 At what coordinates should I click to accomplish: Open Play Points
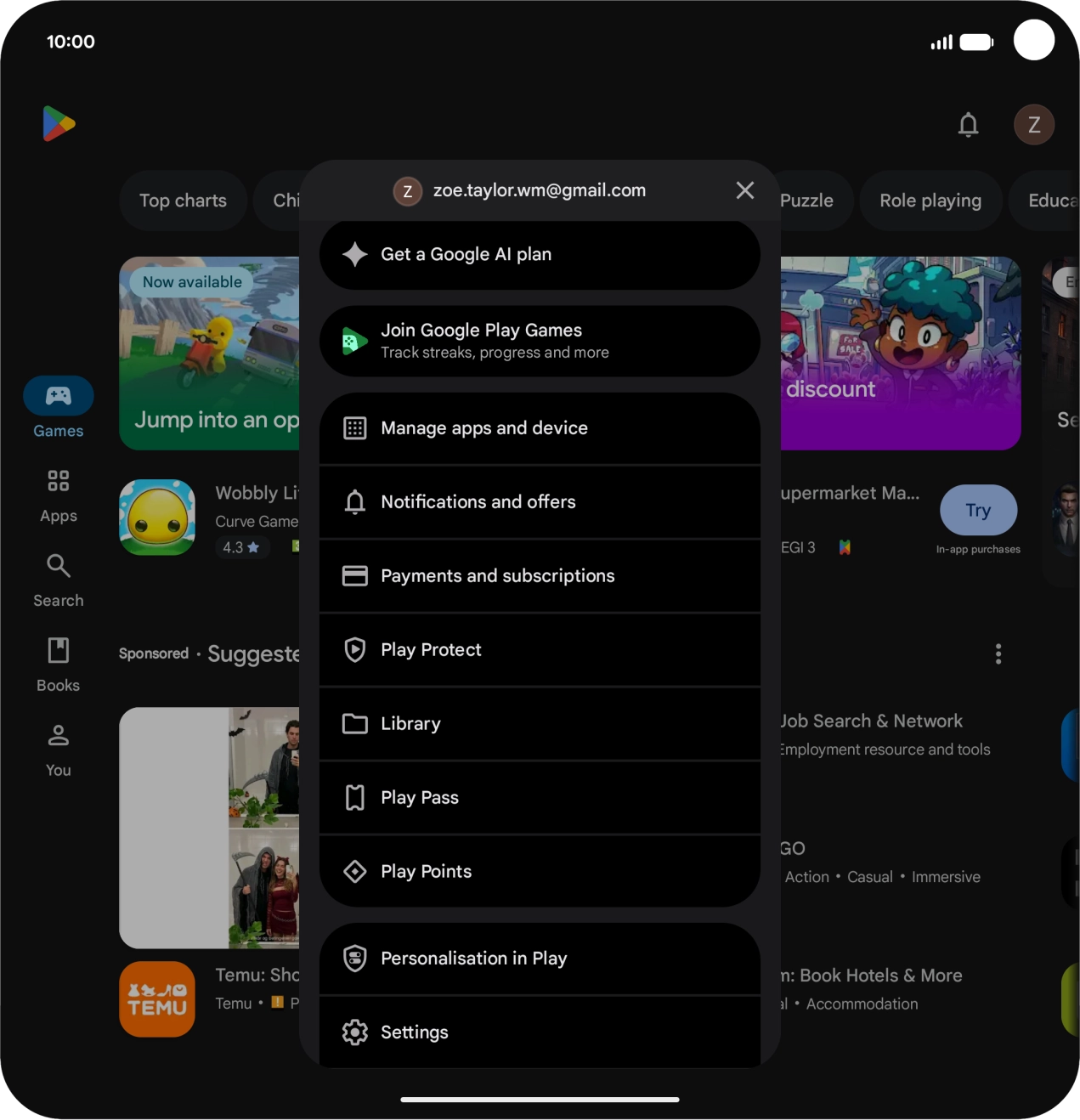pyautogui.click(x=540, y=872)
